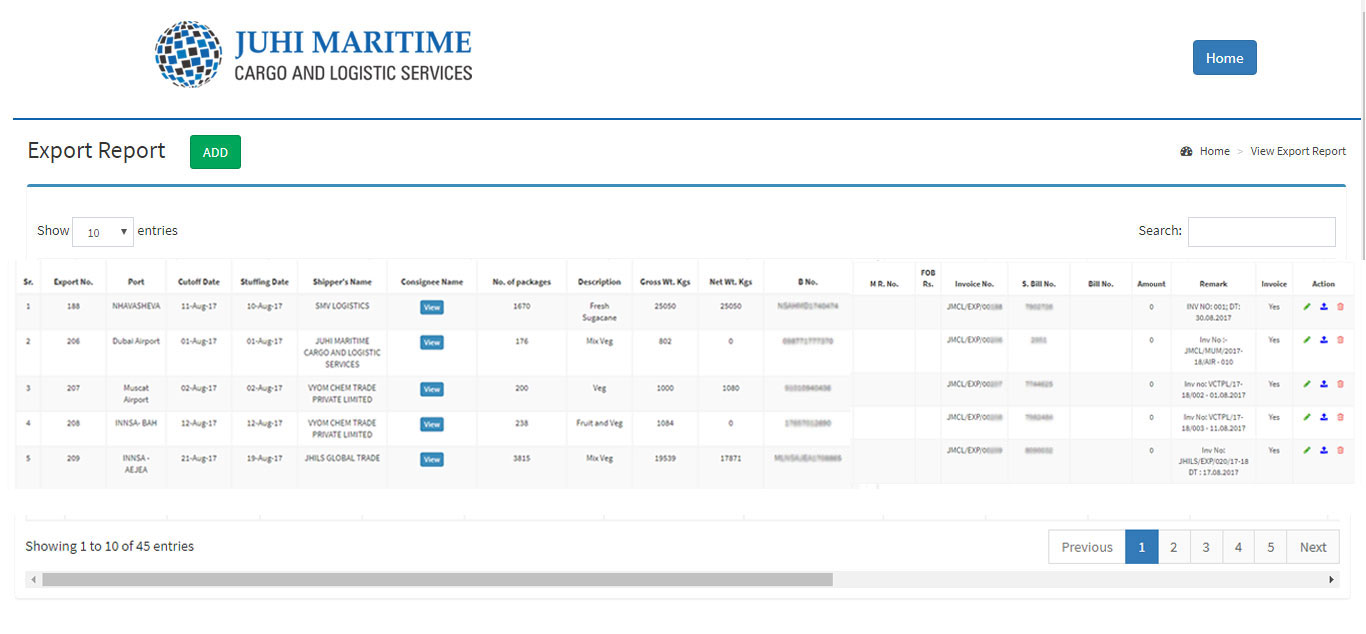The image size is (1366, 634).
Task: Jump to page 5 in pagination
Action: [1270, 547]
